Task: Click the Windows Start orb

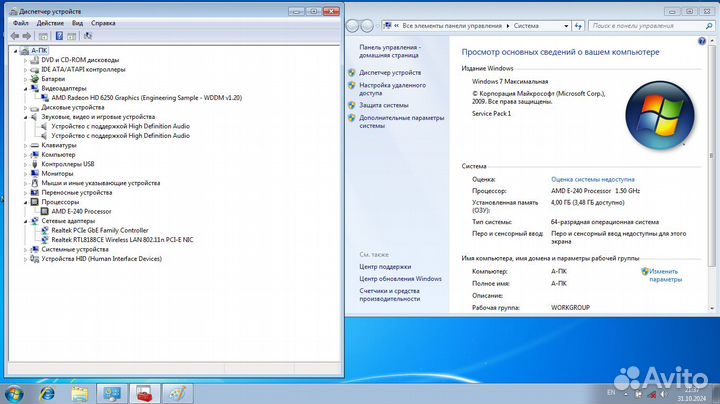Action: point(14,391)
